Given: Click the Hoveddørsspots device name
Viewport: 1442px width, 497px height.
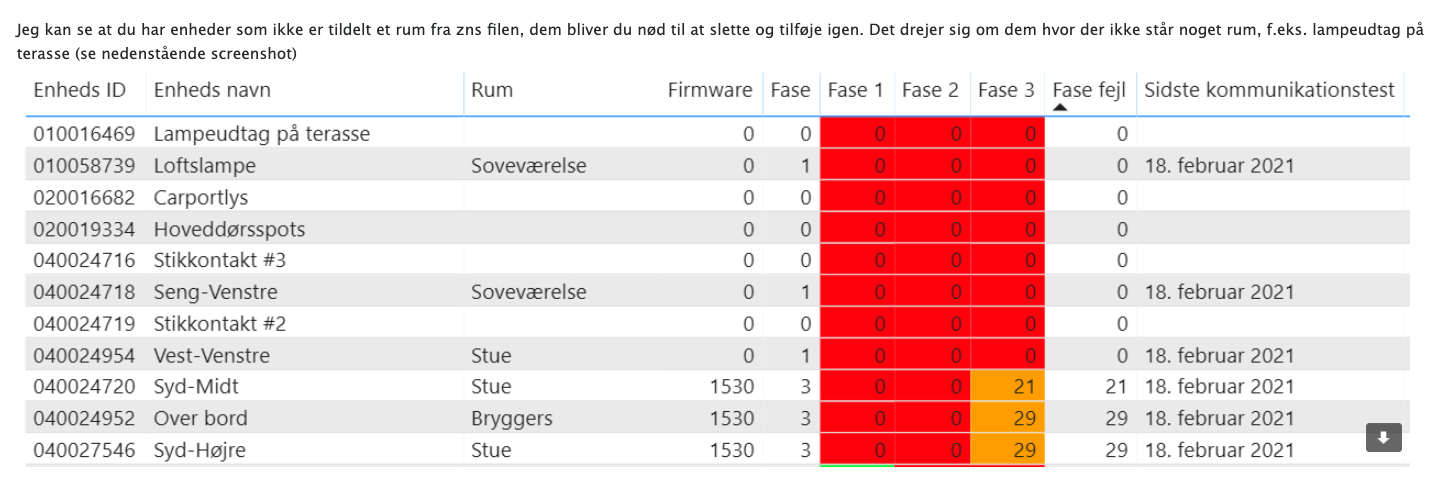Looking at the screenshot, I should (229, 229).
